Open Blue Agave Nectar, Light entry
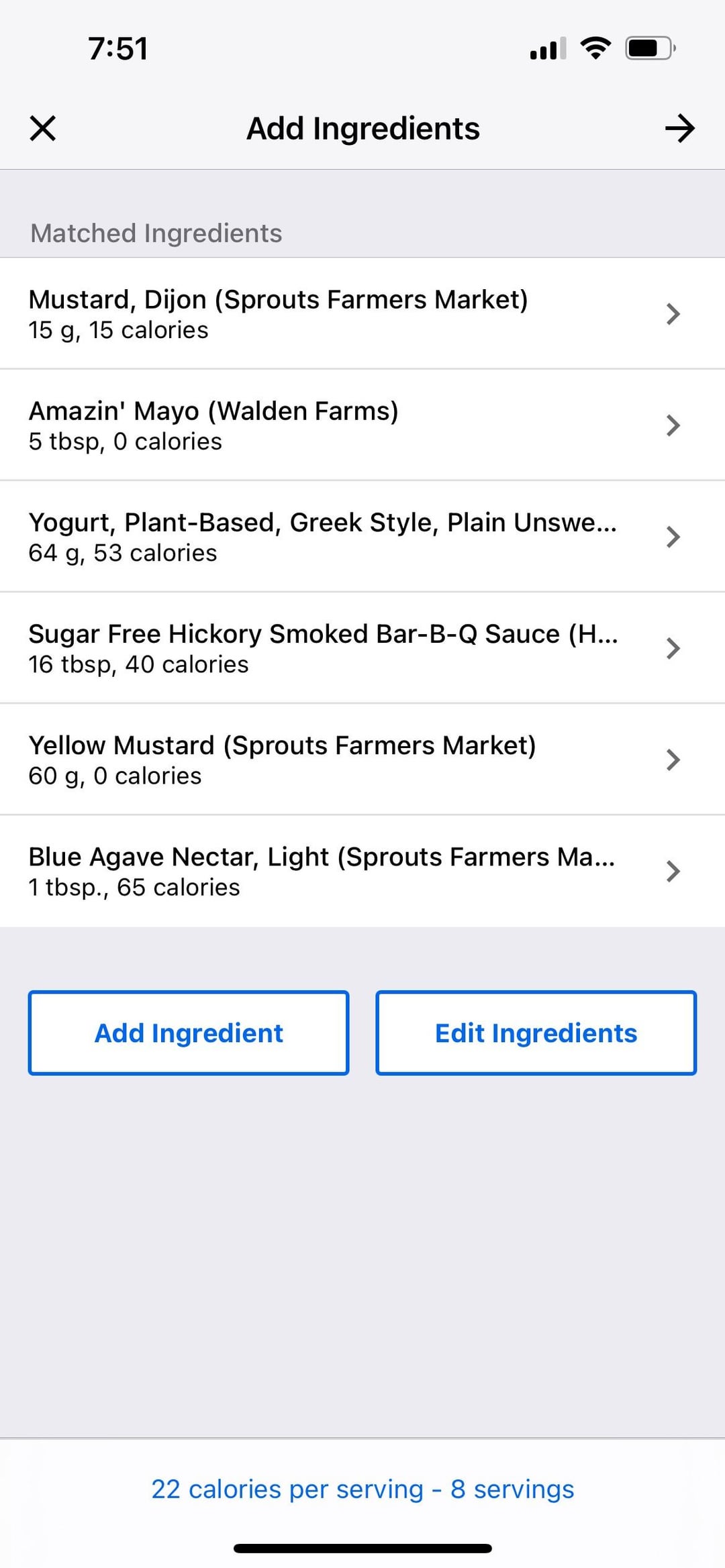This screenshot has width=725, height=1568. pyautogui.click(x=322, y=870)
